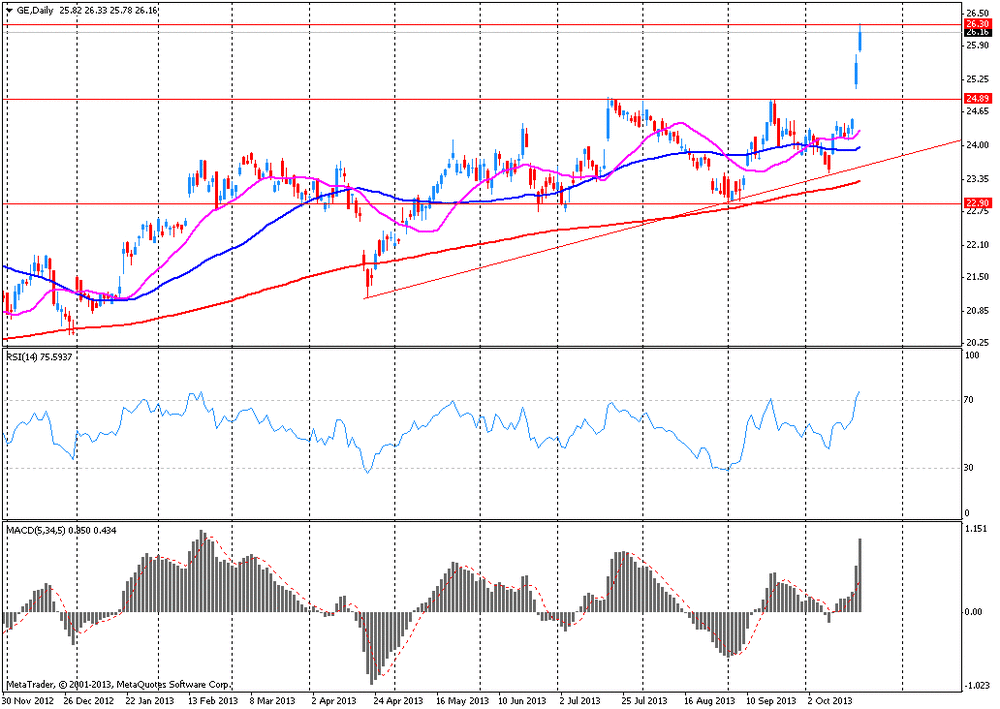
Task: Click the red 22.90 price level tag
Action: pos(978,203)
